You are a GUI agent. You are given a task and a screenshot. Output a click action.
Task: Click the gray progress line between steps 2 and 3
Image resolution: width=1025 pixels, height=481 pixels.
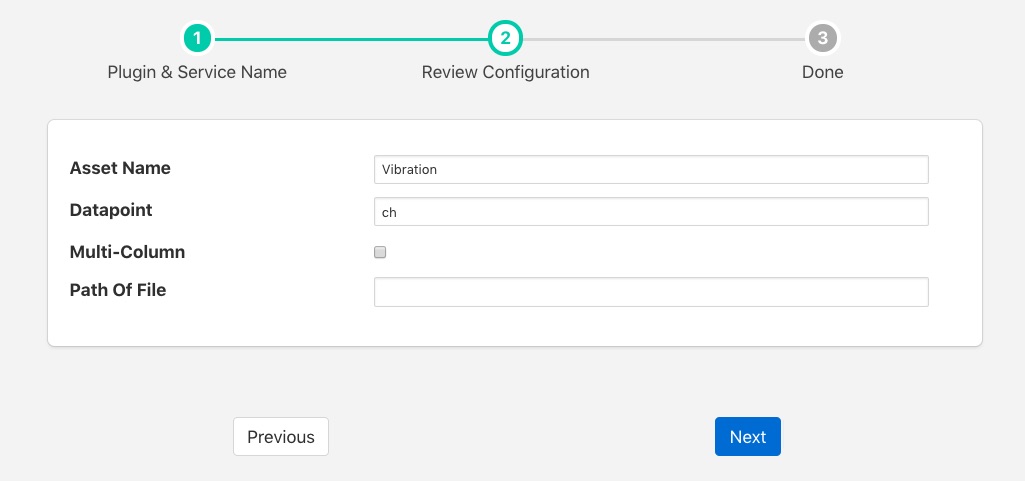[663, 39]
